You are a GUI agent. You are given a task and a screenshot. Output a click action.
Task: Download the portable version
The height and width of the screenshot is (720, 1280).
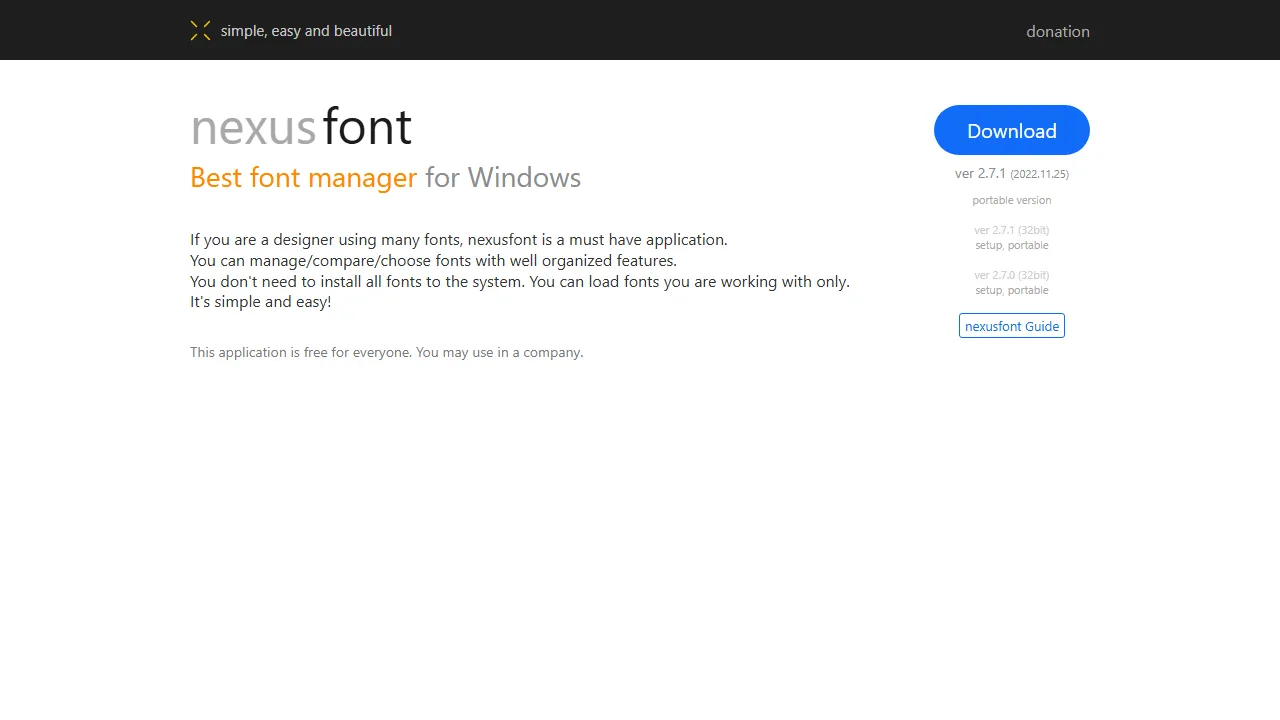tap(1011, 200)
